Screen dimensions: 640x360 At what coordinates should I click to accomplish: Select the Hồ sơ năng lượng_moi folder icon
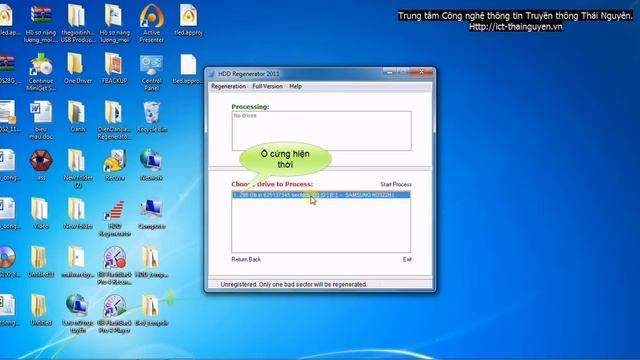[x=114, y=24]
